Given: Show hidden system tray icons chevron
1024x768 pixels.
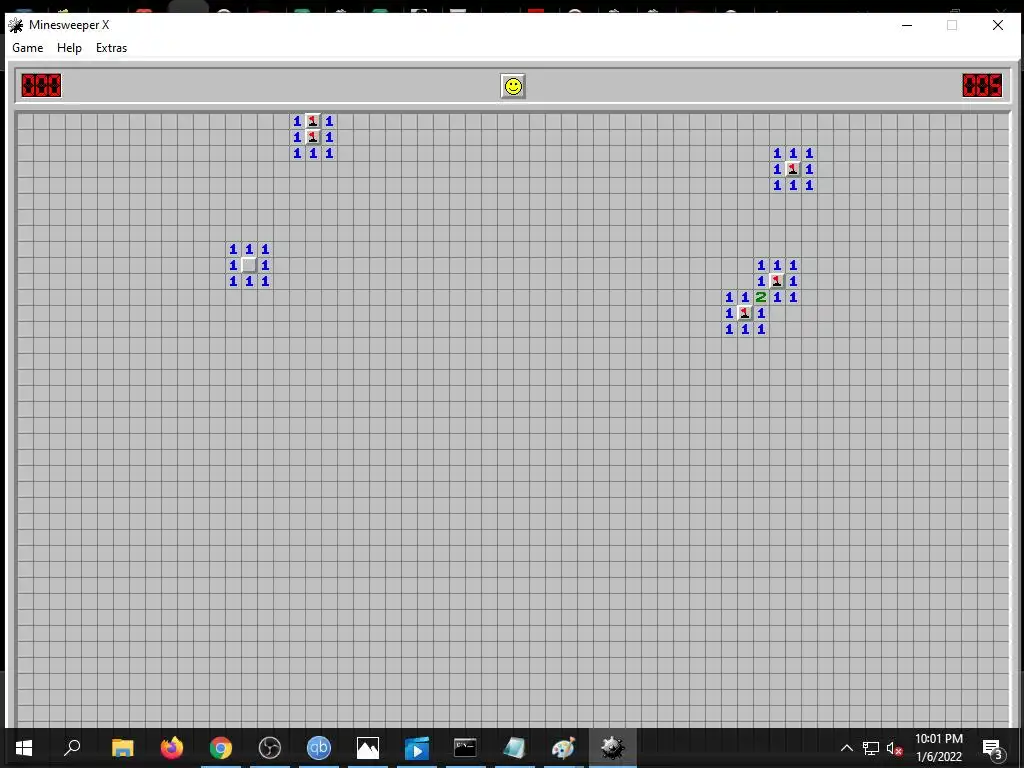Looking at the screenshot, I should pos(846,748).
